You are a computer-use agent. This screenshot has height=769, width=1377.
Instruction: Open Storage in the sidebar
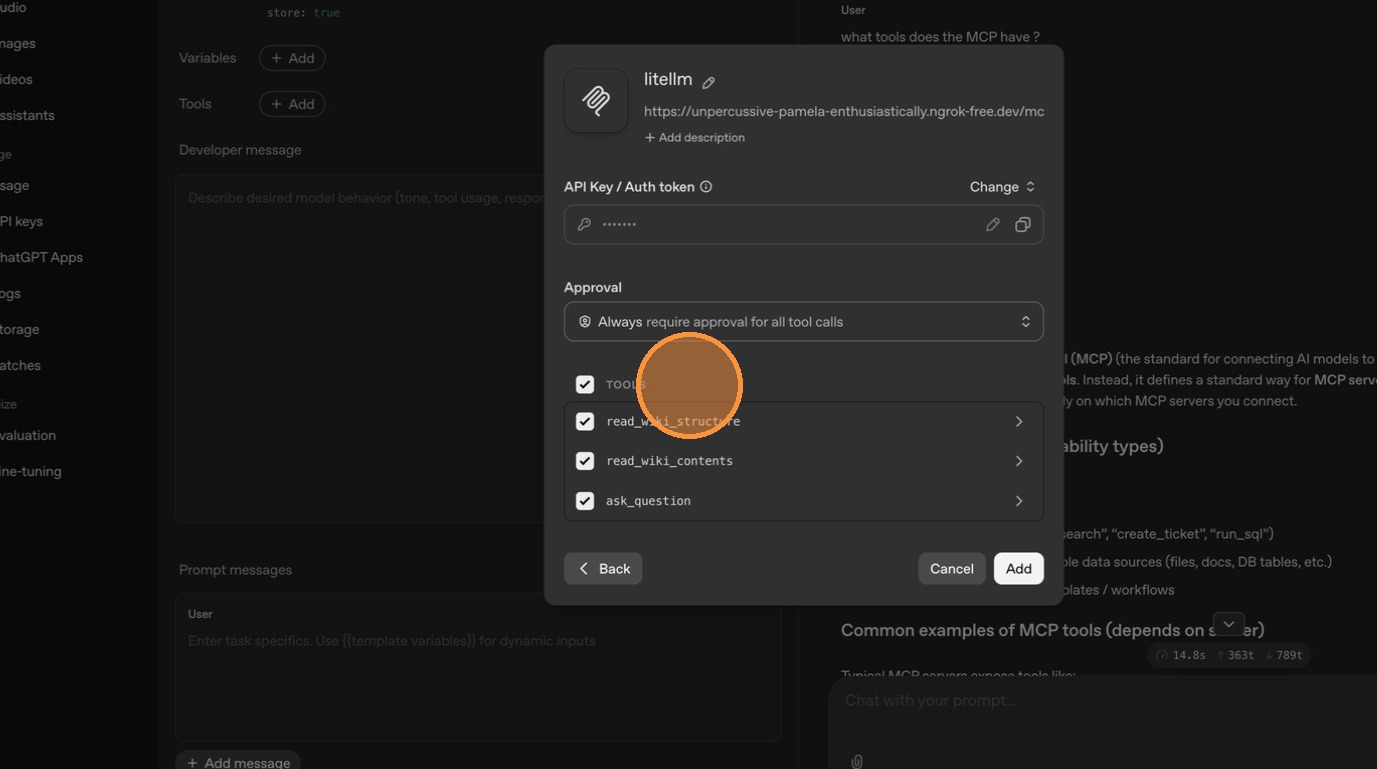click(x=19, y=329)
